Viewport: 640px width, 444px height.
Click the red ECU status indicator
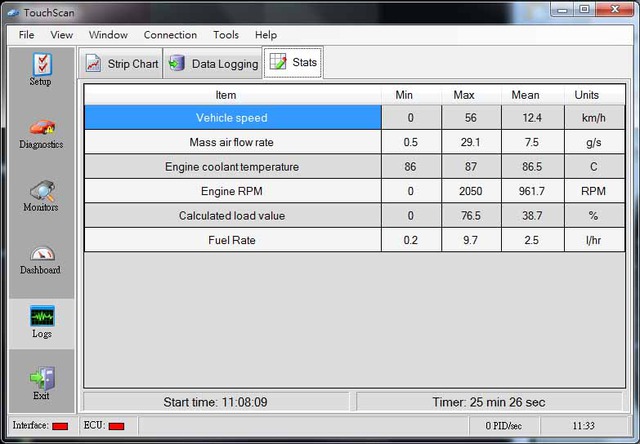click(x=116, y=426)
